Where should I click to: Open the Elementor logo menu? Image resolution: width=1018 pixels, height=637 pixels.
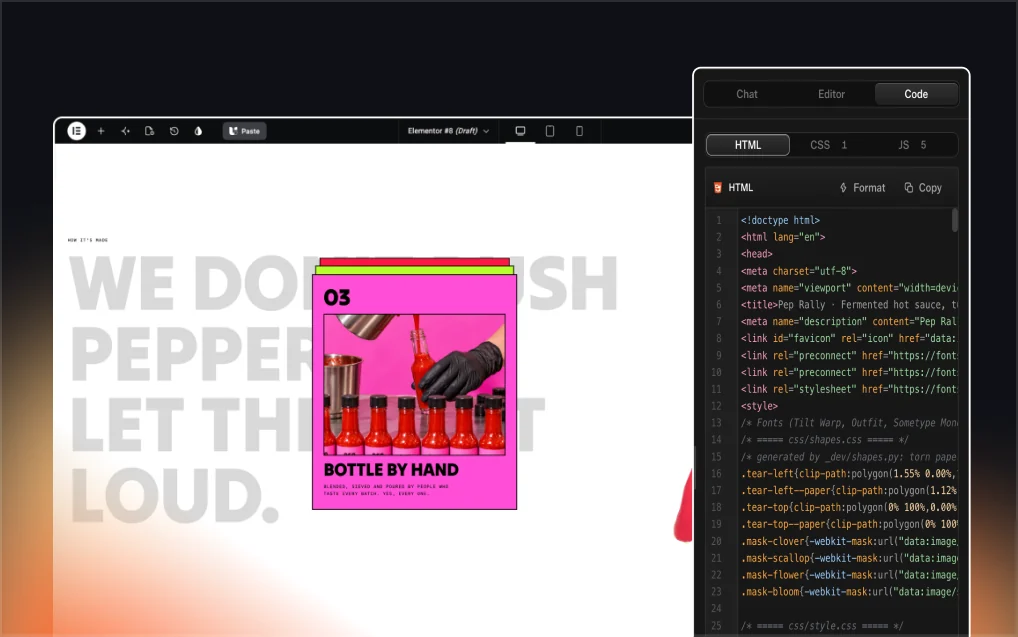coord(77,131)
